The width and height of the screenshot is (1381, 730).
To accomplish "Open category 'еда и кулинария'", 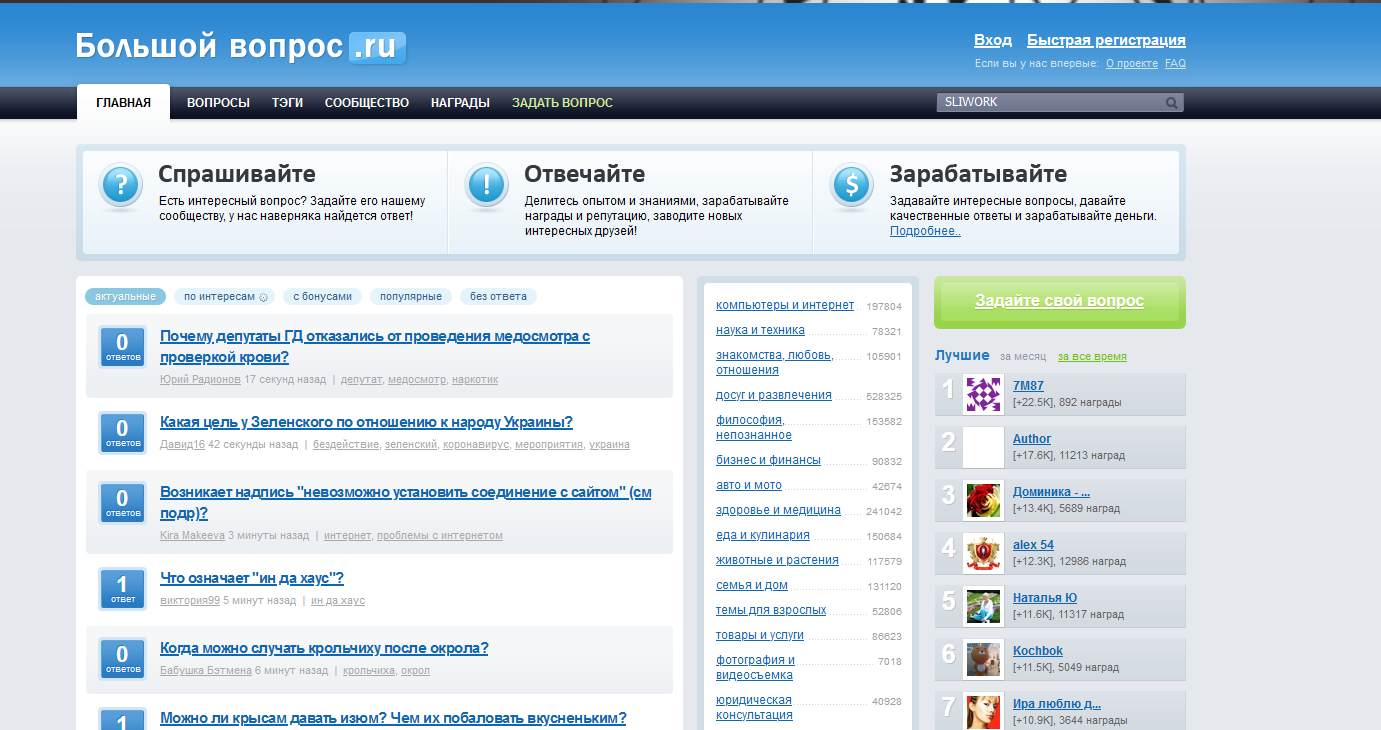I will 763,535.
